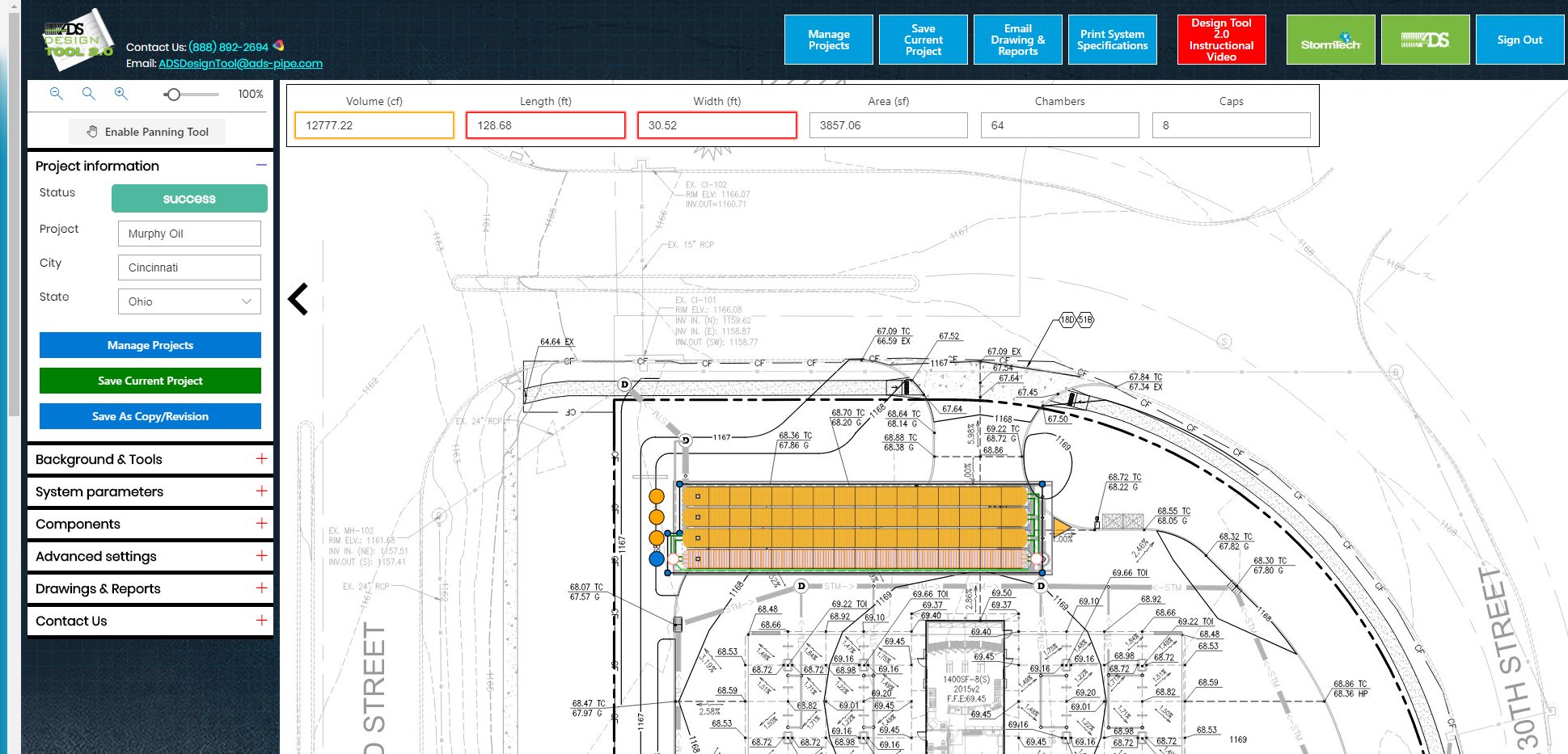This screenshot has height=754, width=1568.
Task: Click the zoom in magnifier icon
Action: 121,94
